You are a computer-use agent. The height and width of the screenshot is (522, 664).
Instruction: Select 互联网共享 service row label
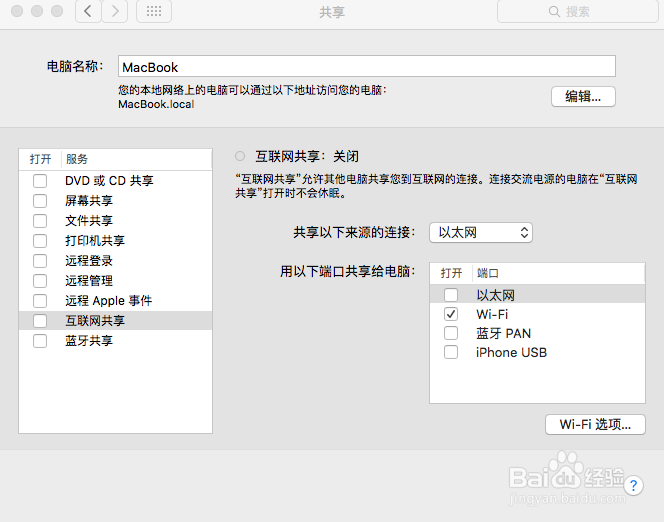(95, 320)
